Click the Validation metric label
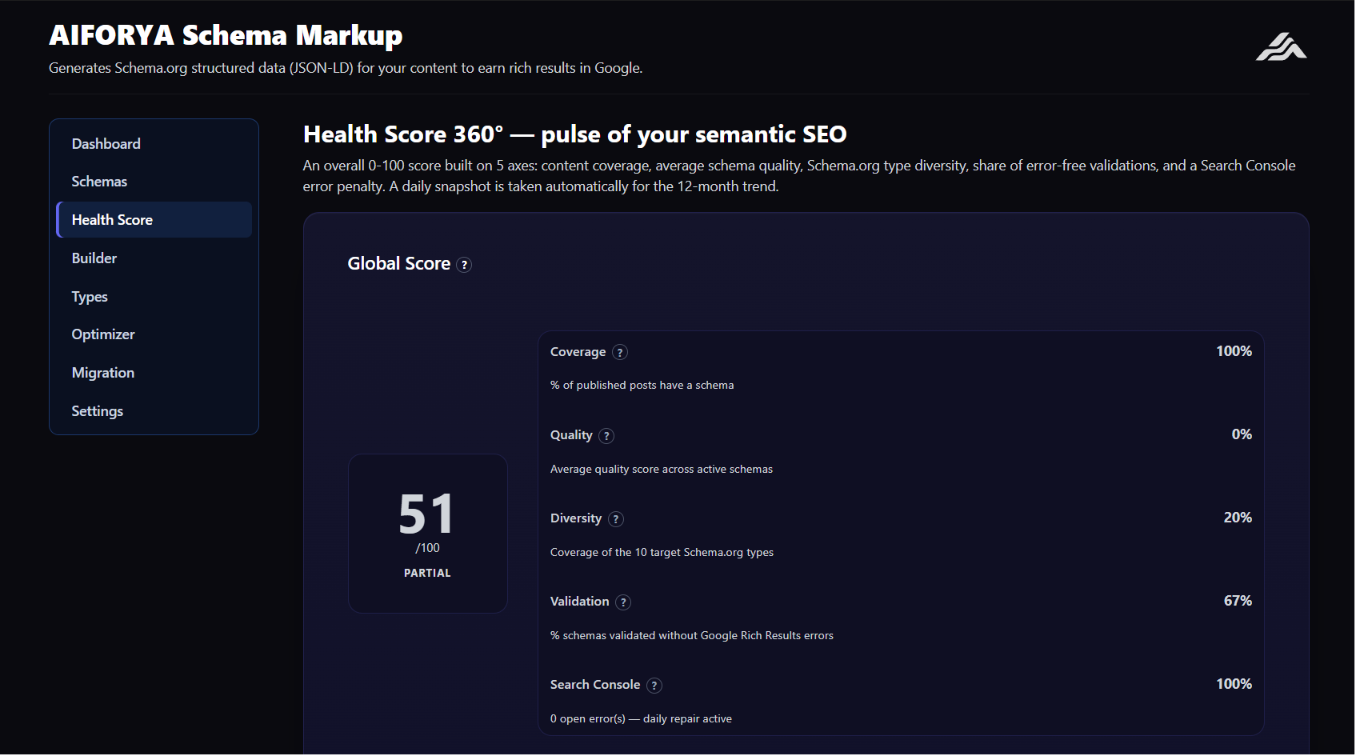The width and height of the screenshot is (1355, 755). [580, 601]
